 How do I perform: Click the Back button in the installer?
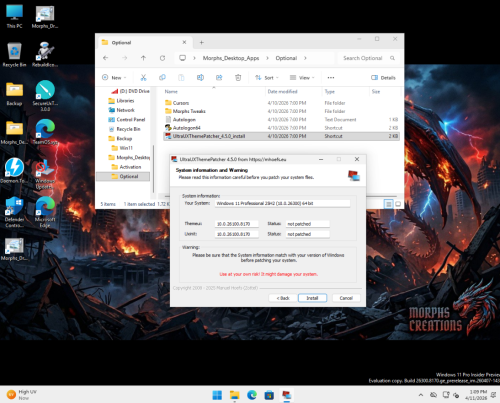point(283,298)
